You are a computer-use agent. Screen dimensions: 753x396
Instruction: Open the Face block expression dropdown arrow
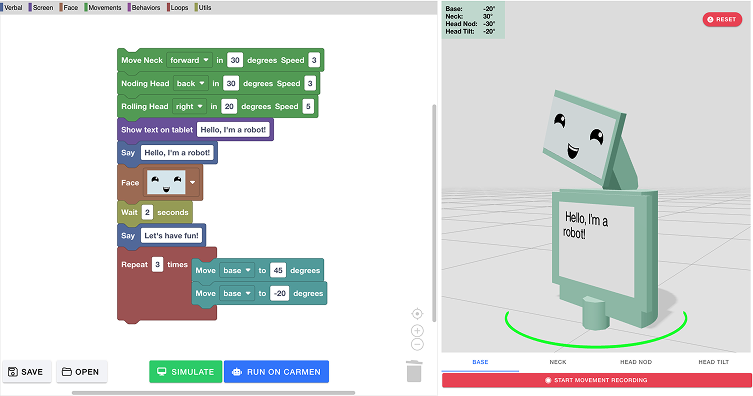193,182
